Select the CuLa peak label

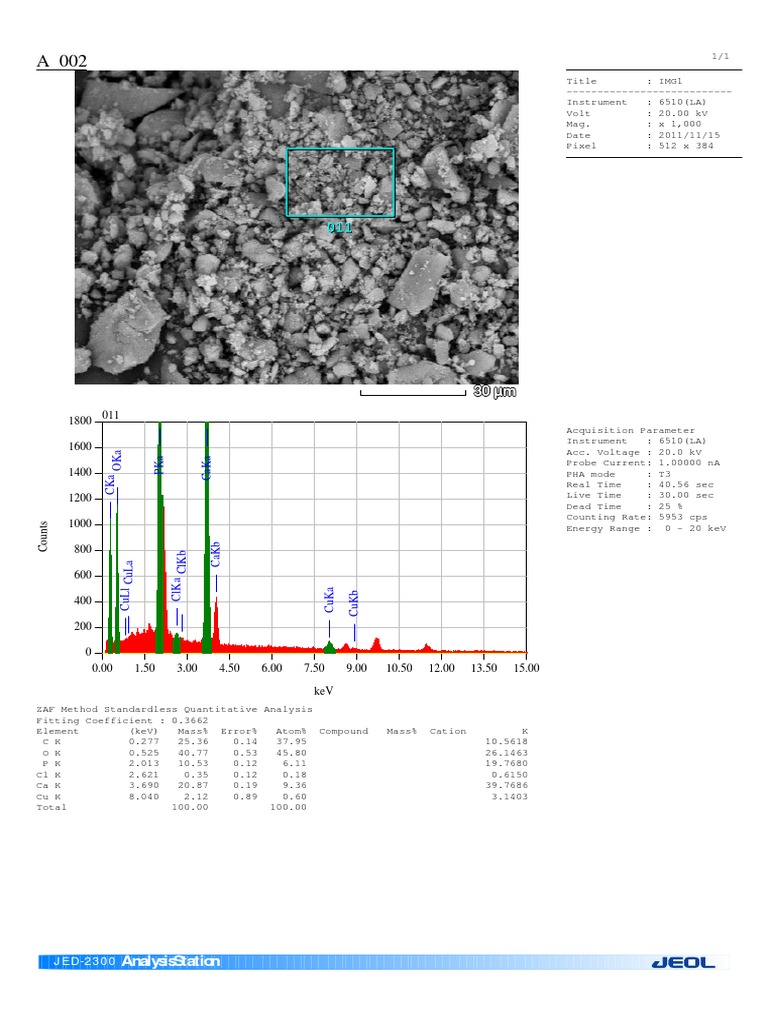[128, 572]
